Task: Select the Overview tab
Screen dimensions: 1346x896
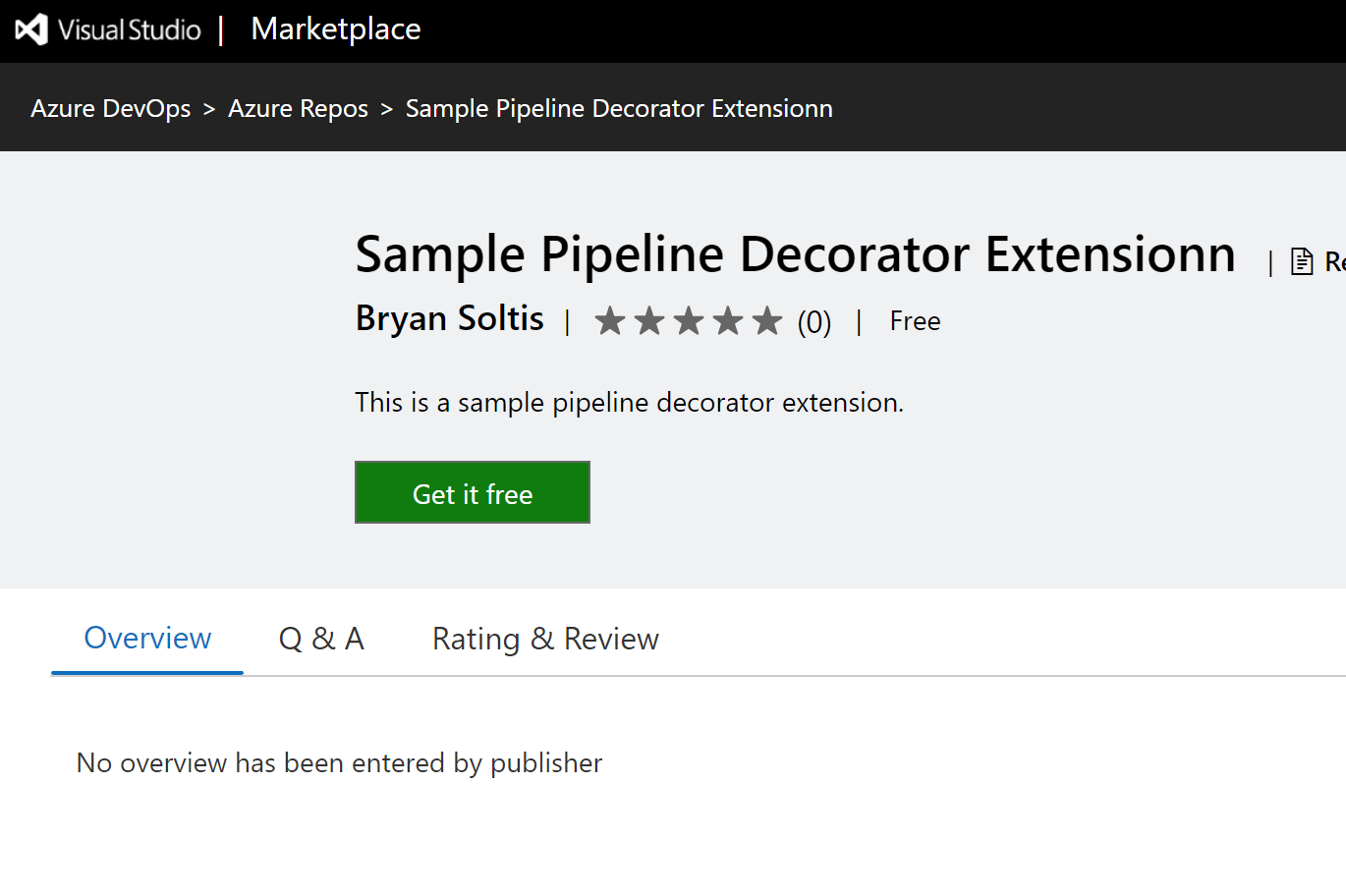Action: click(146, 638)
